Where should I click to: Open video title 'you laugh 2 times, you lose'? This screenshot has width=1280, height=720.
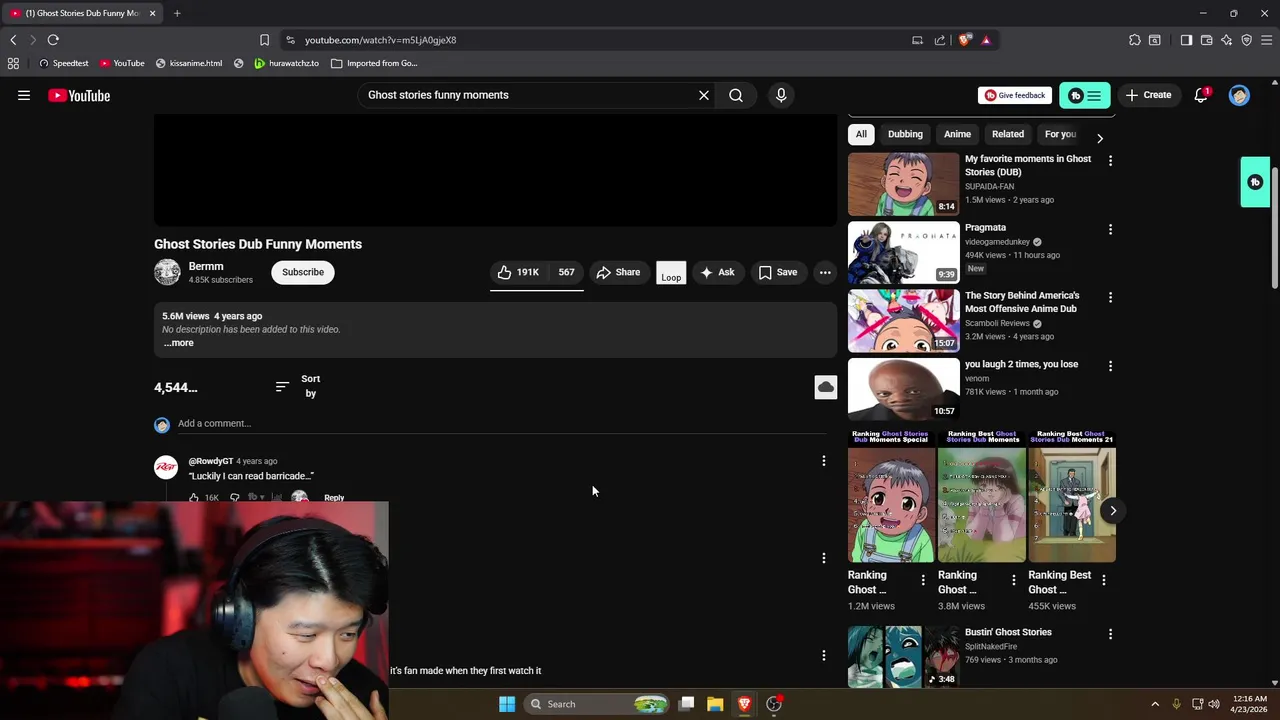coord(1021,364)
